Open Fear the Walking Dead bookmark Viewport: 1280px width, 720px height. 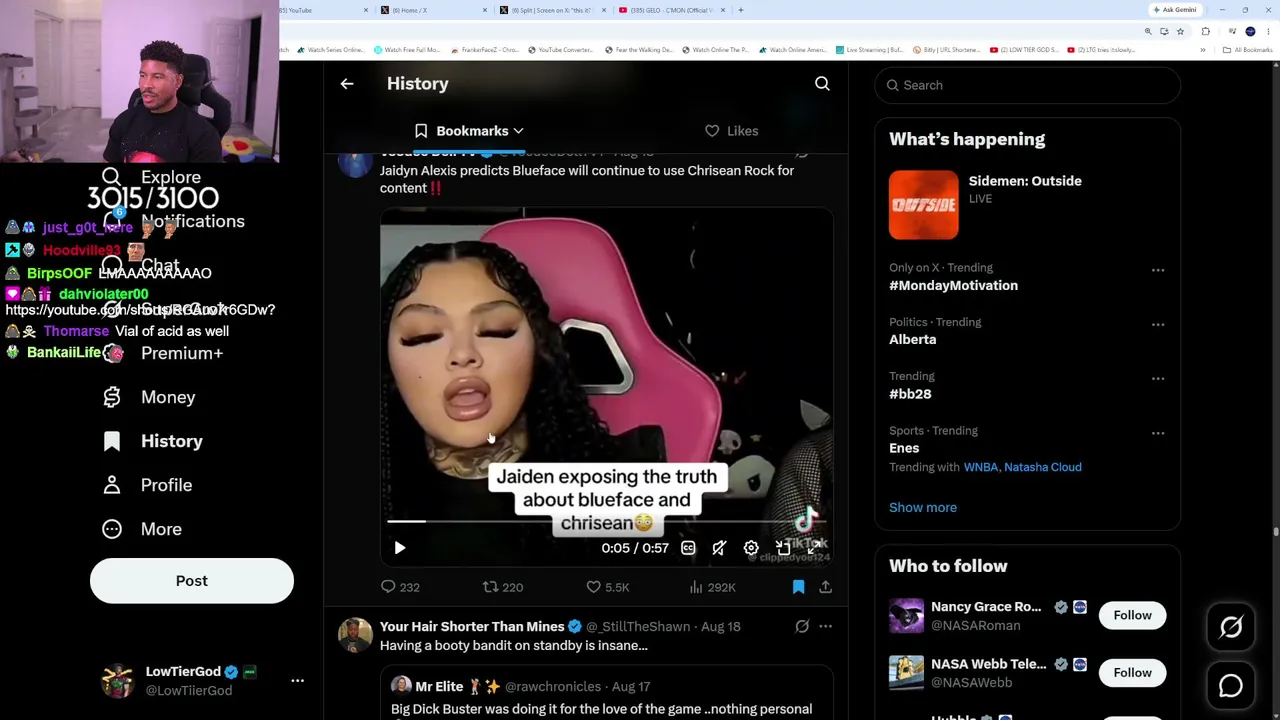640,50
